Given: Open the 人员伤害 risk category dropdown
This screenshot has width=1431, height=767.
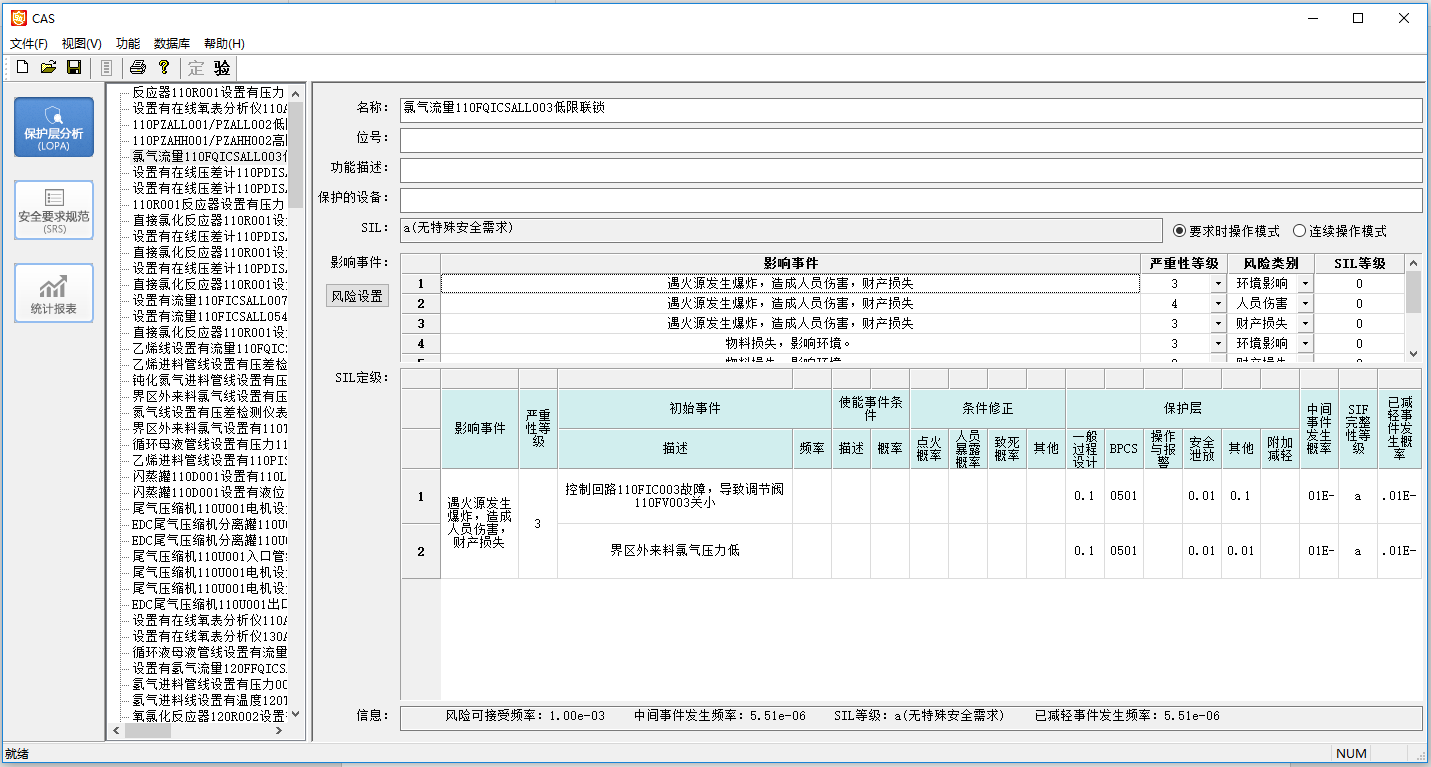Looking at the screenshot, I should pos(1305,304).
